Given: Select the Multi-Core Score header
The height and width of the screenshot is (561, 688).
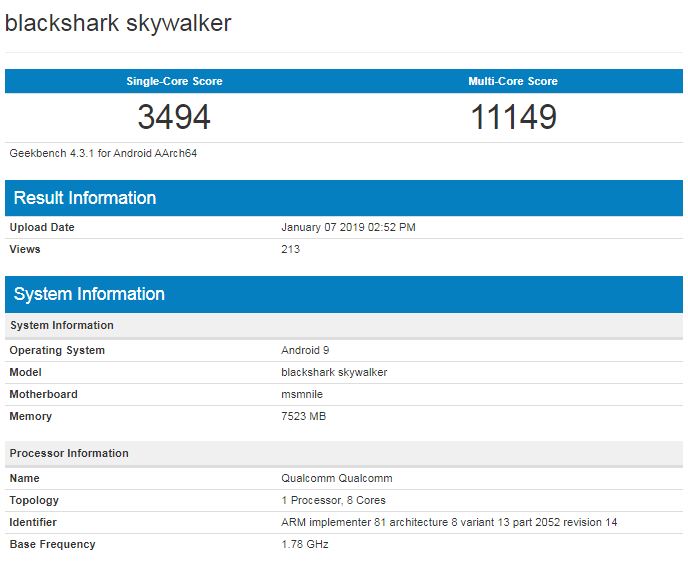Looking at the screenshot, I should [513, 81].
